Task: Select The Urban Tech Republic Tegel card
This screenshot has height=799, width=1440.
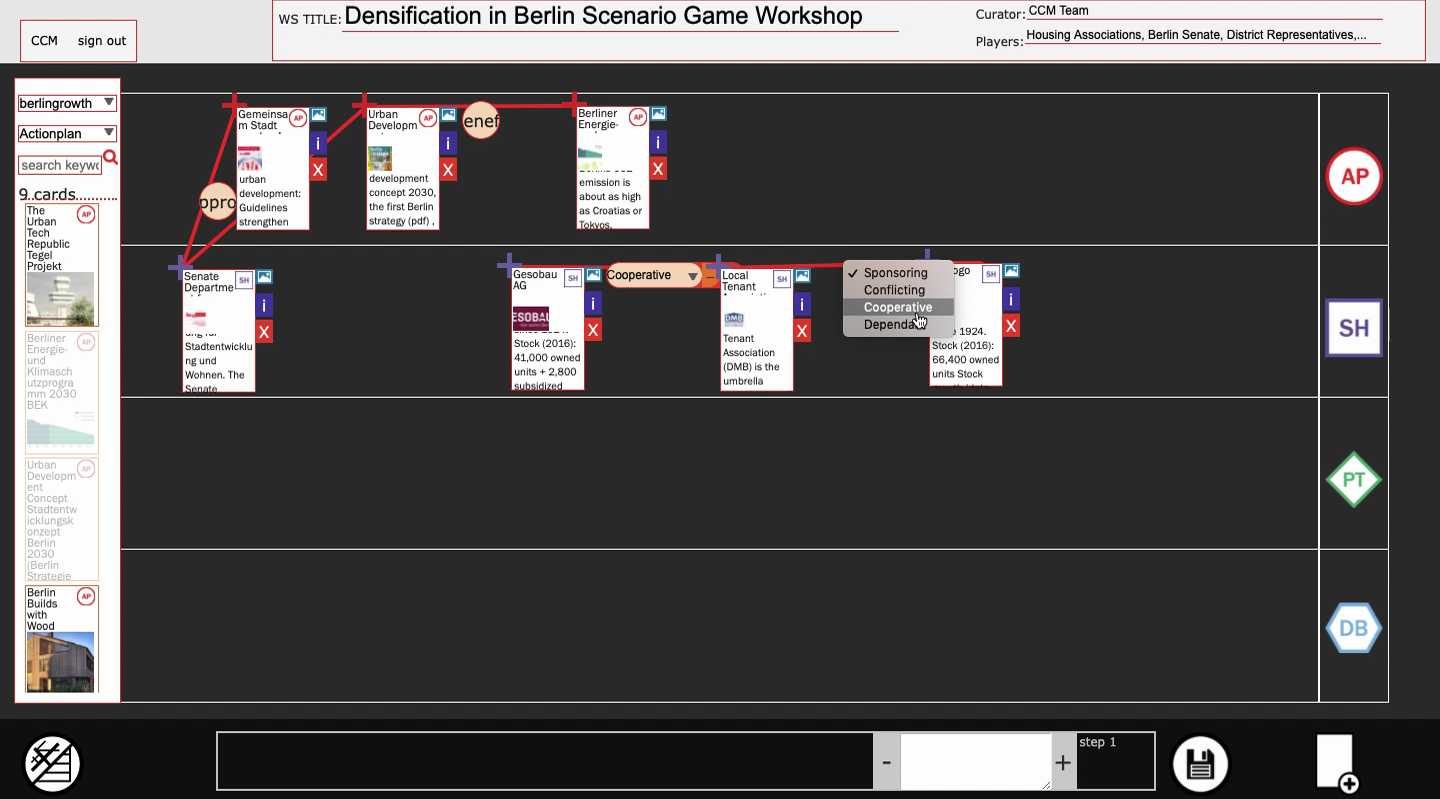Action: pos(62,265)
